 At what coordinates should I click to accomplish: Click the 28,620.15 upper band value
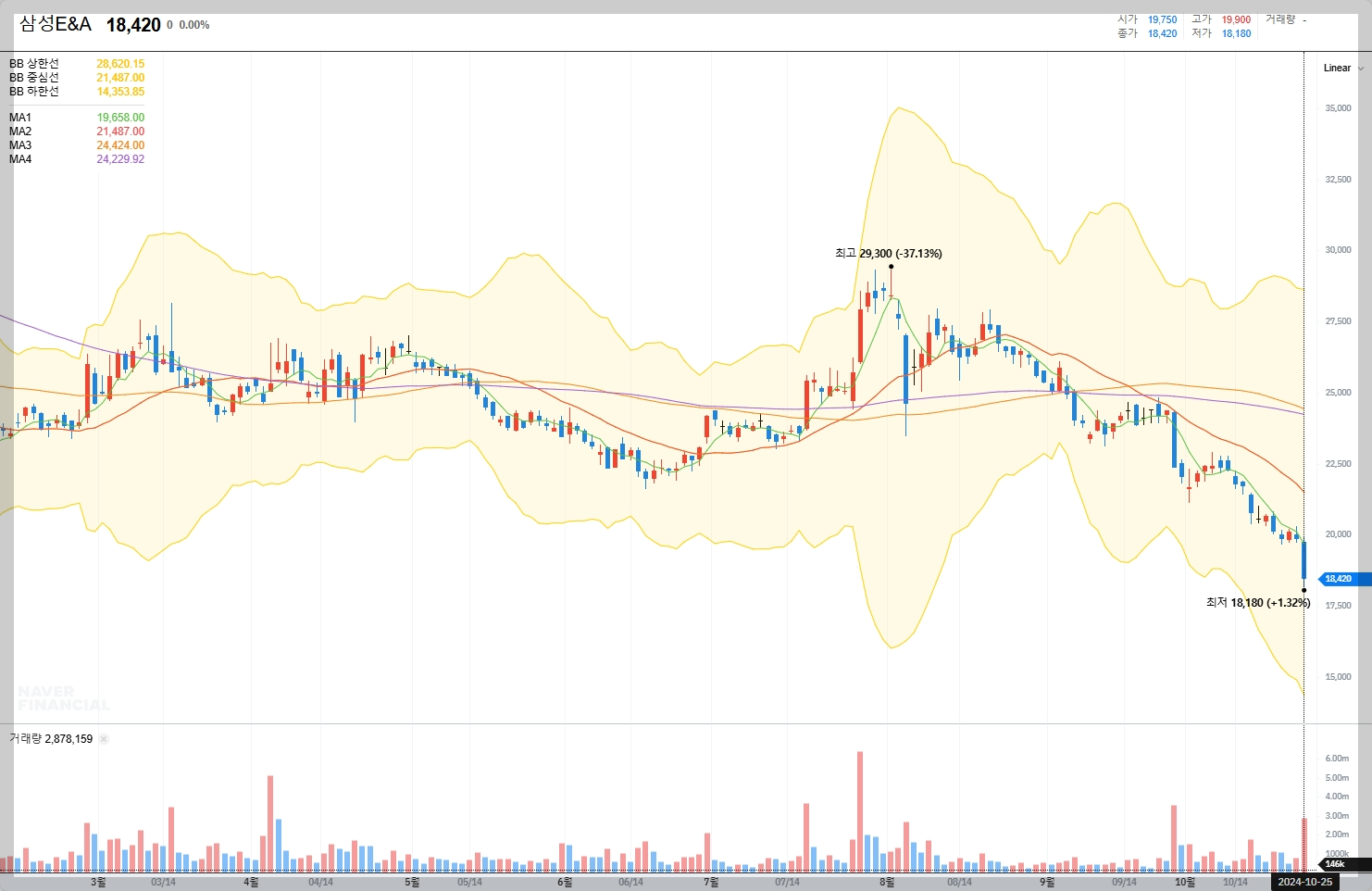pos(120,64)
